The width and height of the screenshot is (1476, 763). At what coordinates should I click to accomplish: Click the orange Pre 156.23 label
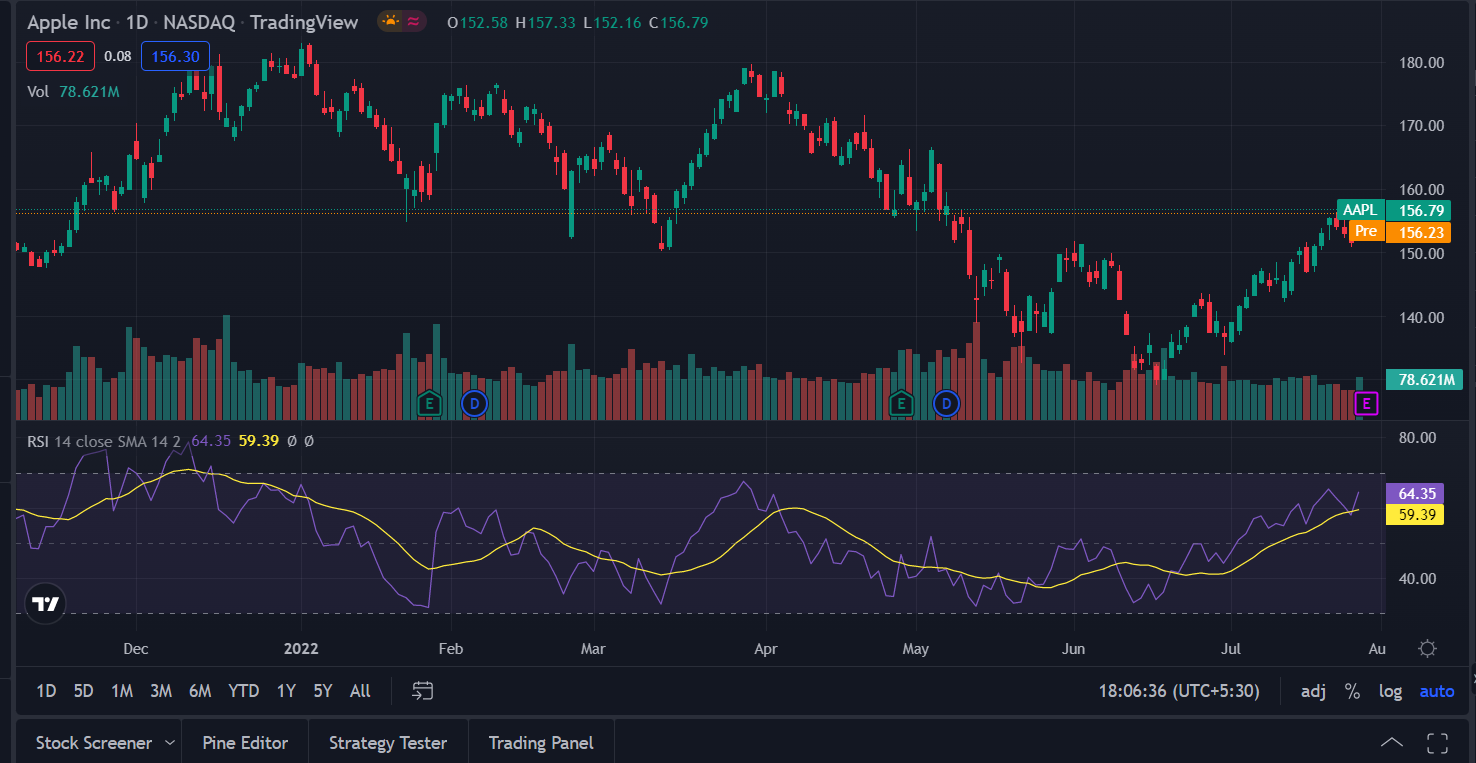pos(1400,232)
